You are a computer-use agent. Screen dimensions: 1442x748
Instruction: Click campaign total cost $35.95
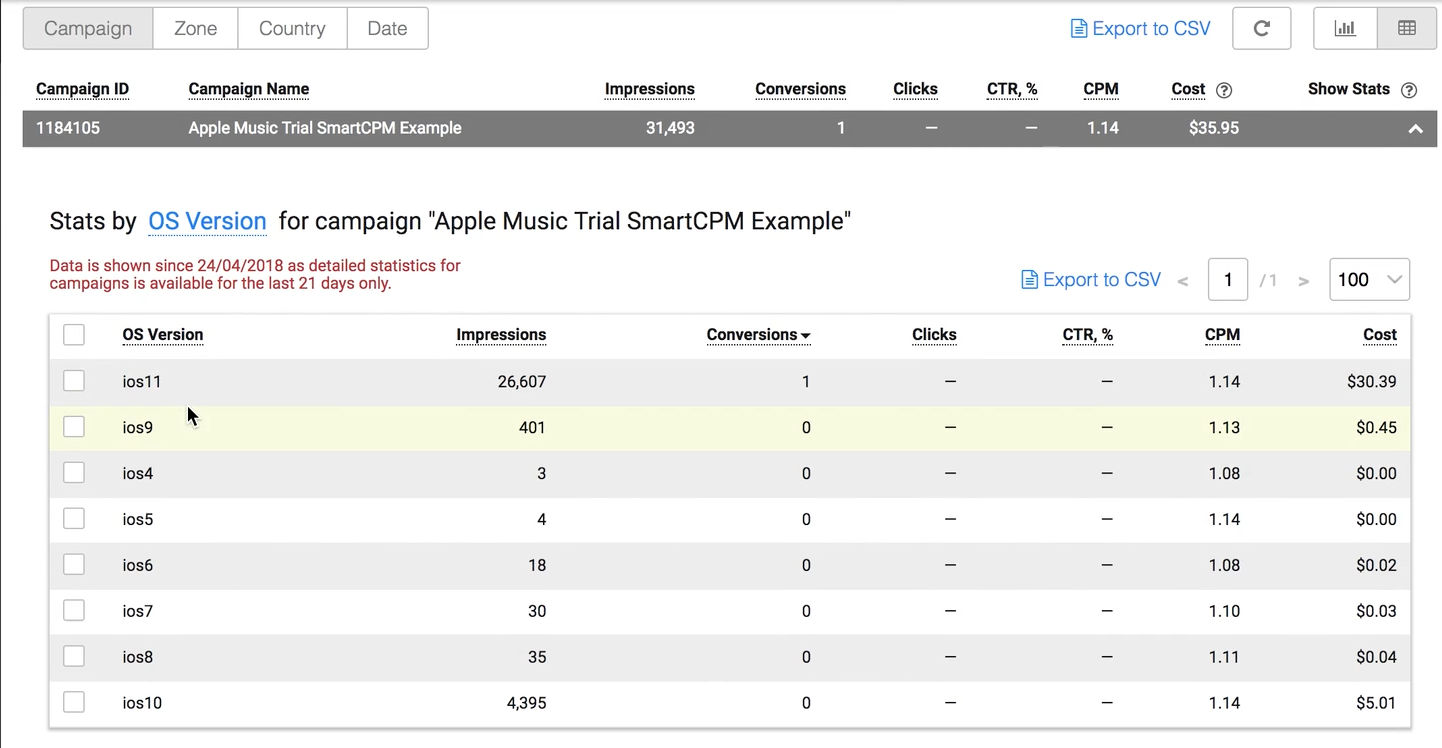click(x=1214, y=128)
